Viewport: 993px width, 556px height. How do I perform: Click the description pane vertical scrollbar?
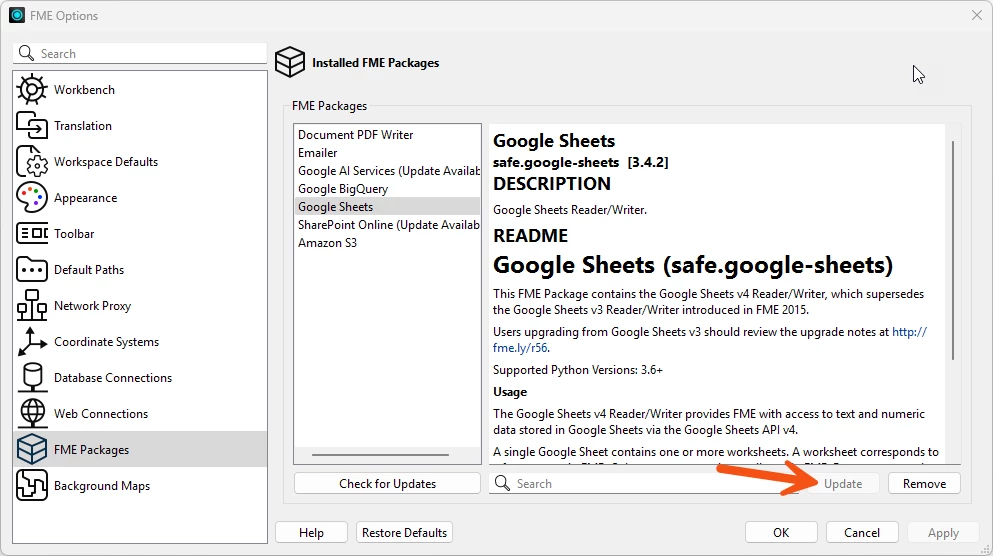[952, 251]
